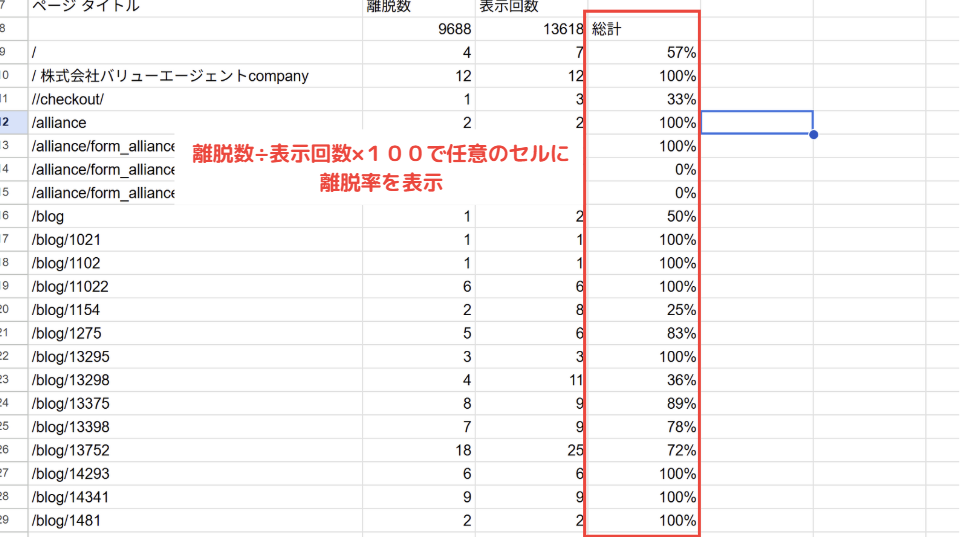Viewport: 973px width, 537px height.
Task: Click the ページ タイトル header cell
Action: click(x=195, y=7)
